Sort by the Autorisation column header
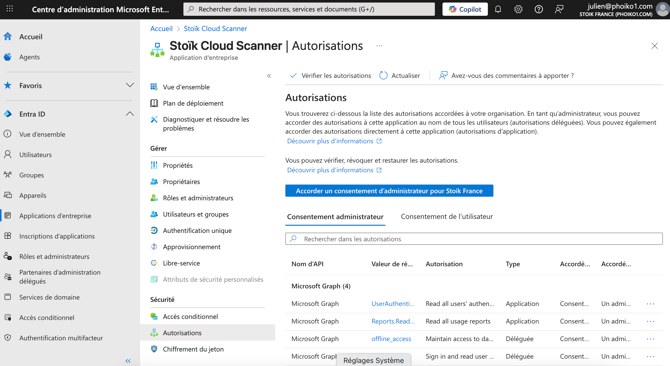Viewport: 670px width, 366px height. pos(444,264)
